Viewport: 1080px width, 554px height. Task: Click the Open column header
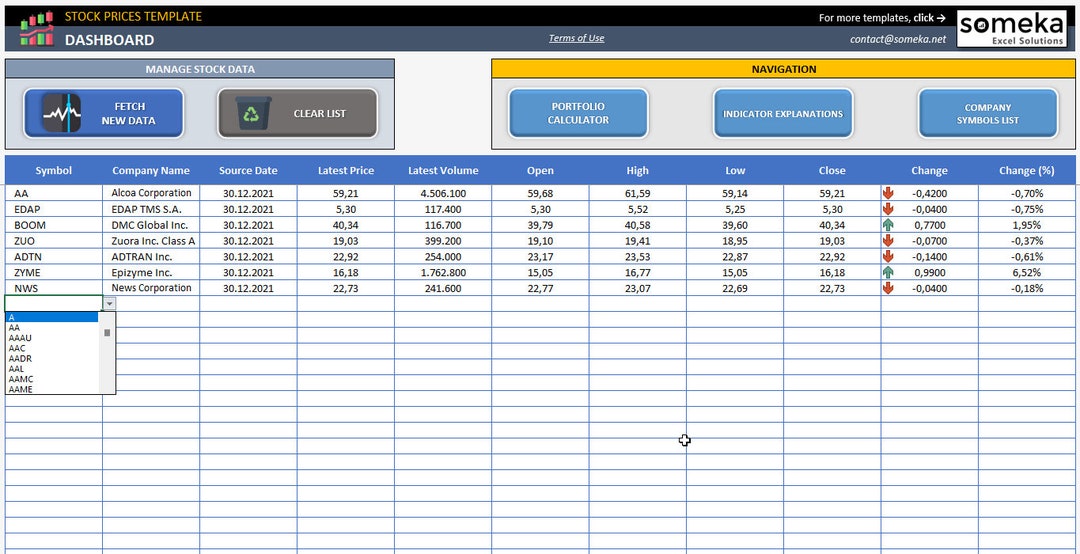(540, 170)
